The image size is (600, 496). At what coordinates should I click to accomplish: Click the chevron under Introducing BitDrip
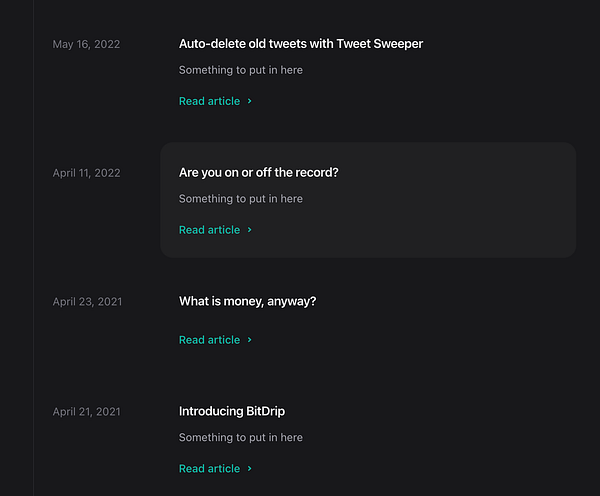(x=249, y=469)
